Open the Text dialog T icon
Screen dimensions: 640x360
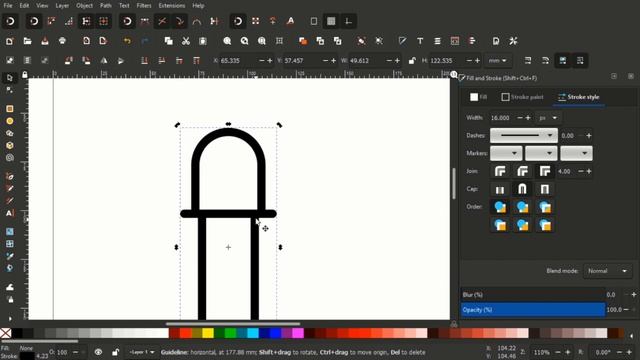click(x=420, y=41)
